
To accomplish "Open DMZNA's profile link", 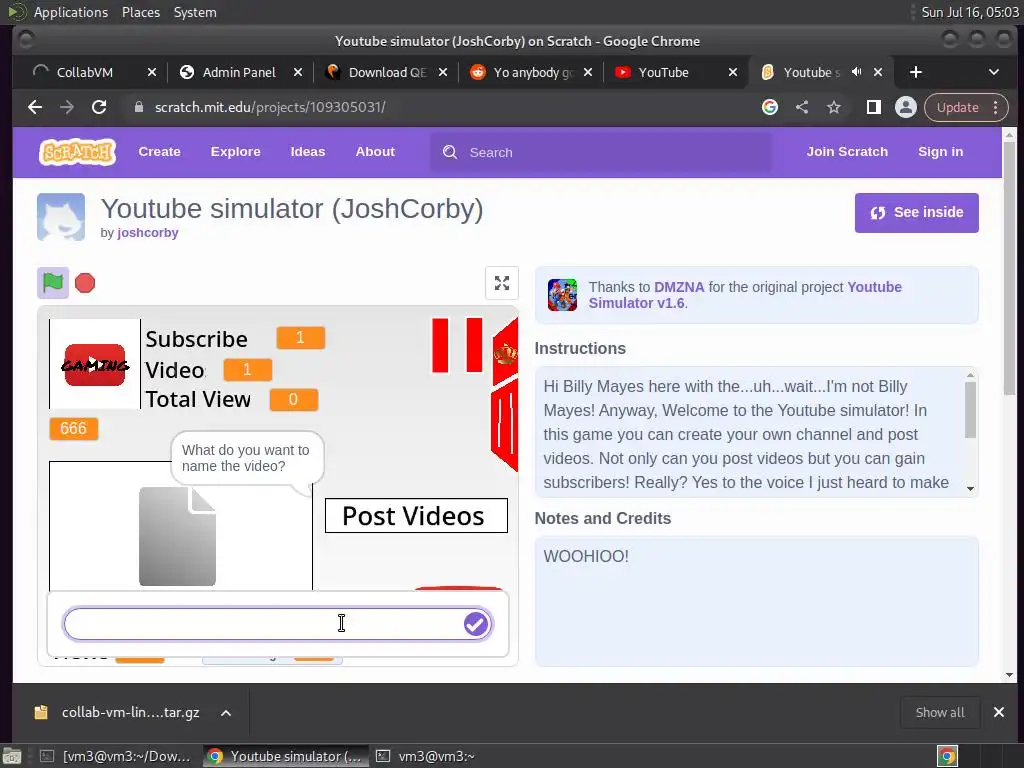I will [x=679, y=287].
